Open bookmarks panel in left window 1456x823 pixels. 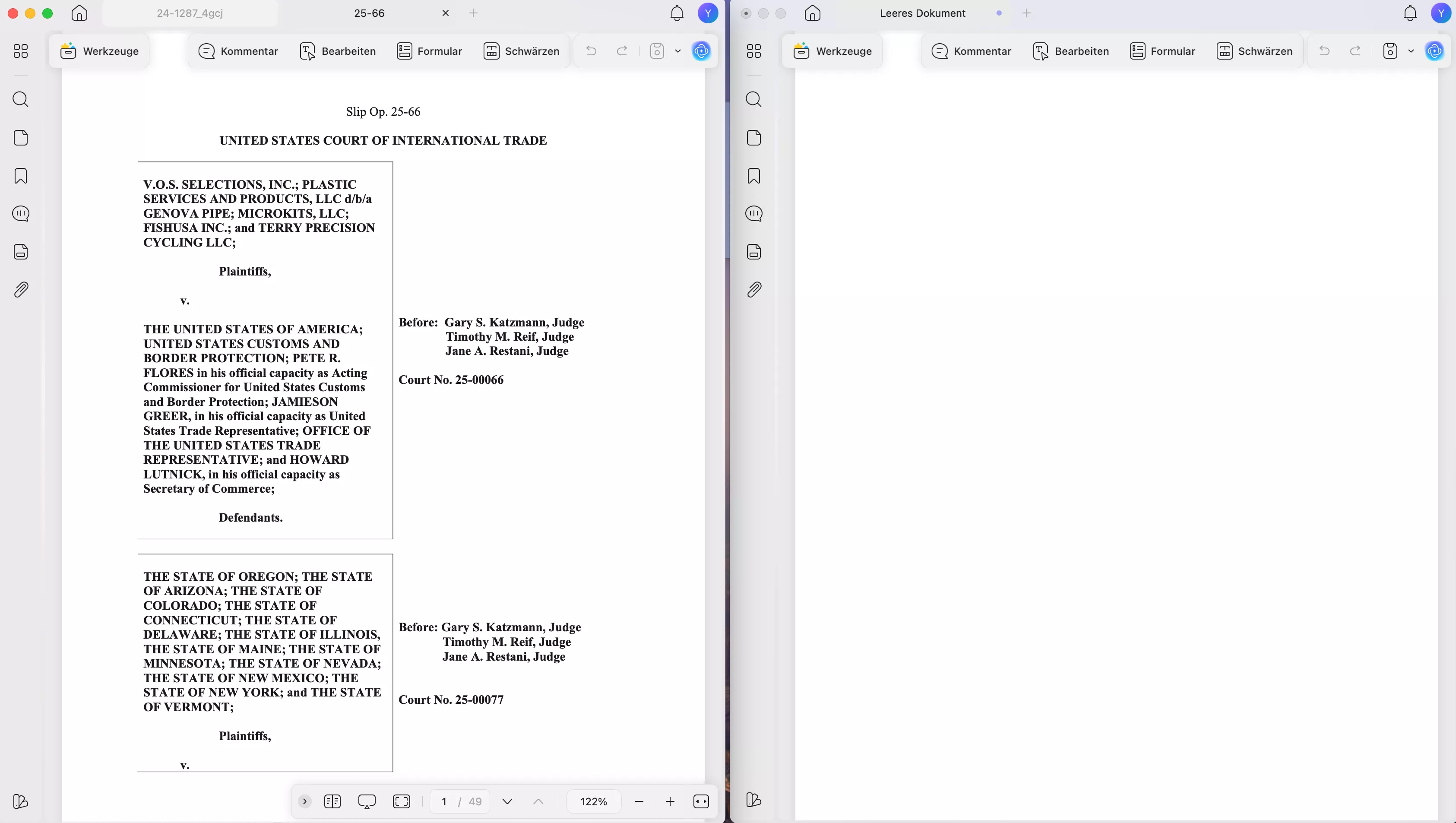(x=20, y=176)
